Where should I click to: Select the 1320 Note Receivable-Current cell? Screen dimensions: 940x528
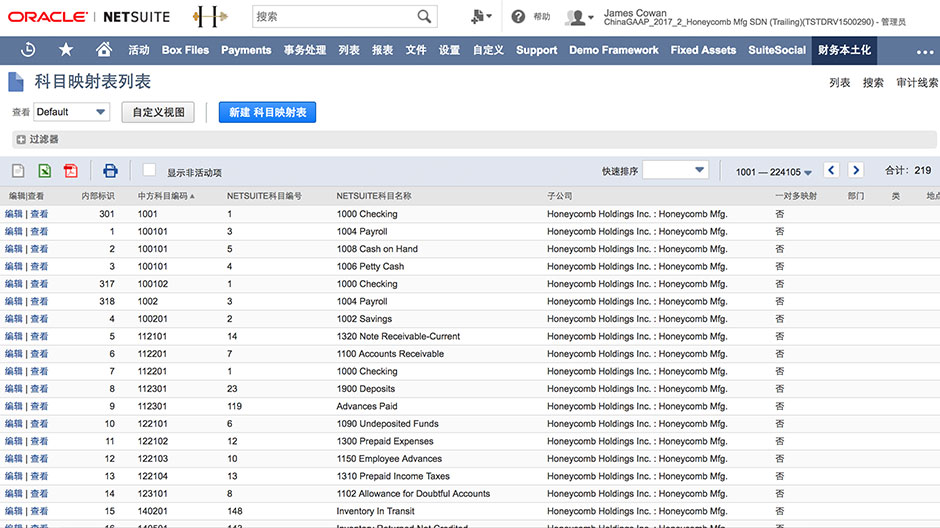point(398,336)
